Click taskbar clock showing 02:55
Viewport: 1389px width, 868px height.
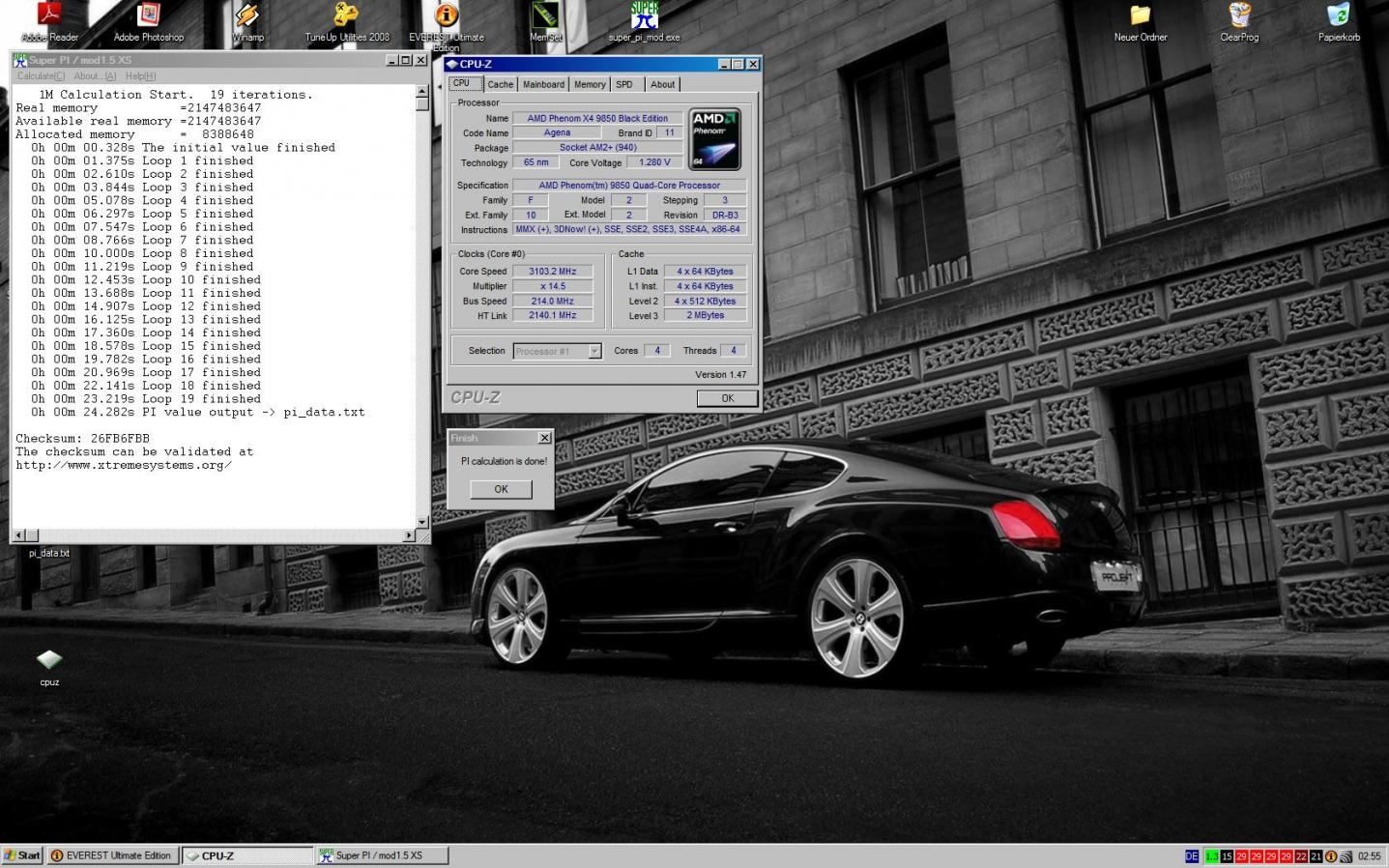[1370, 856]
